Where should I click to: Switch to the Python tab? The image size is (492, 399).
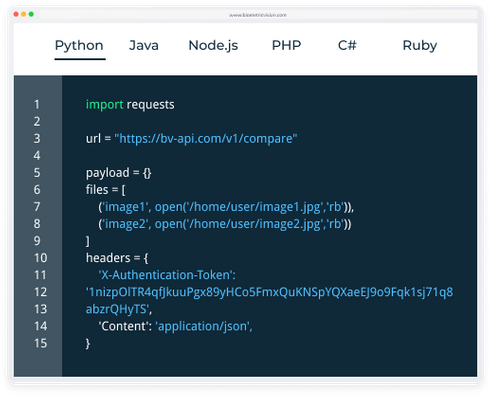tap(79, 46)
